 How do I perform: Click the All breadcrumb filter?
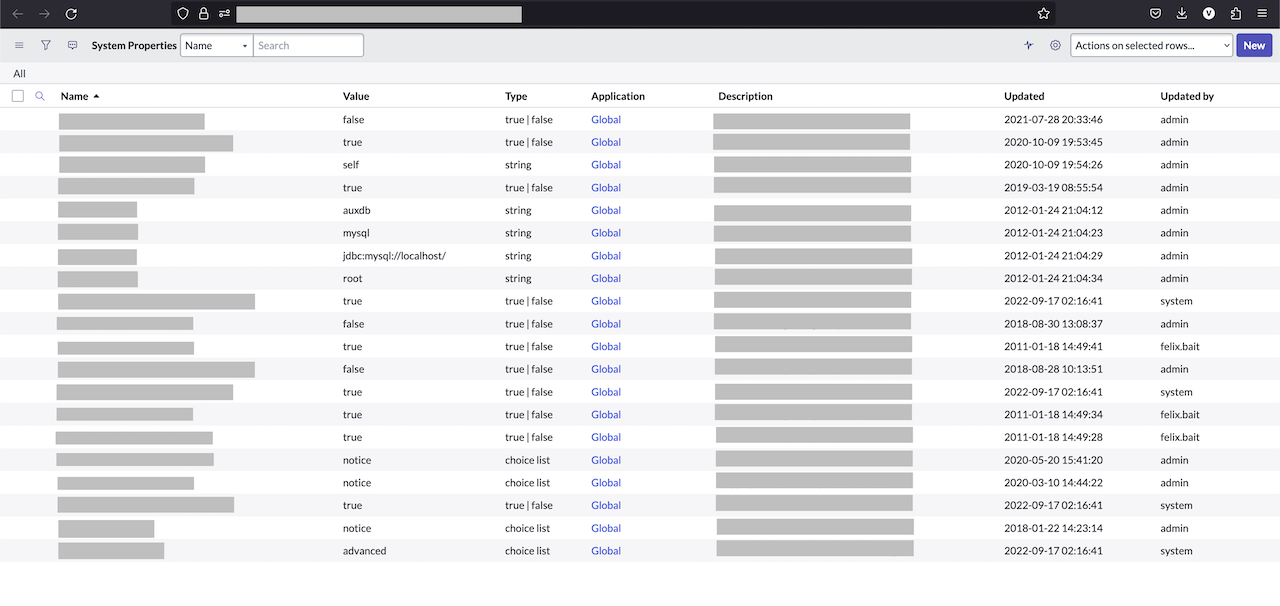19,73
